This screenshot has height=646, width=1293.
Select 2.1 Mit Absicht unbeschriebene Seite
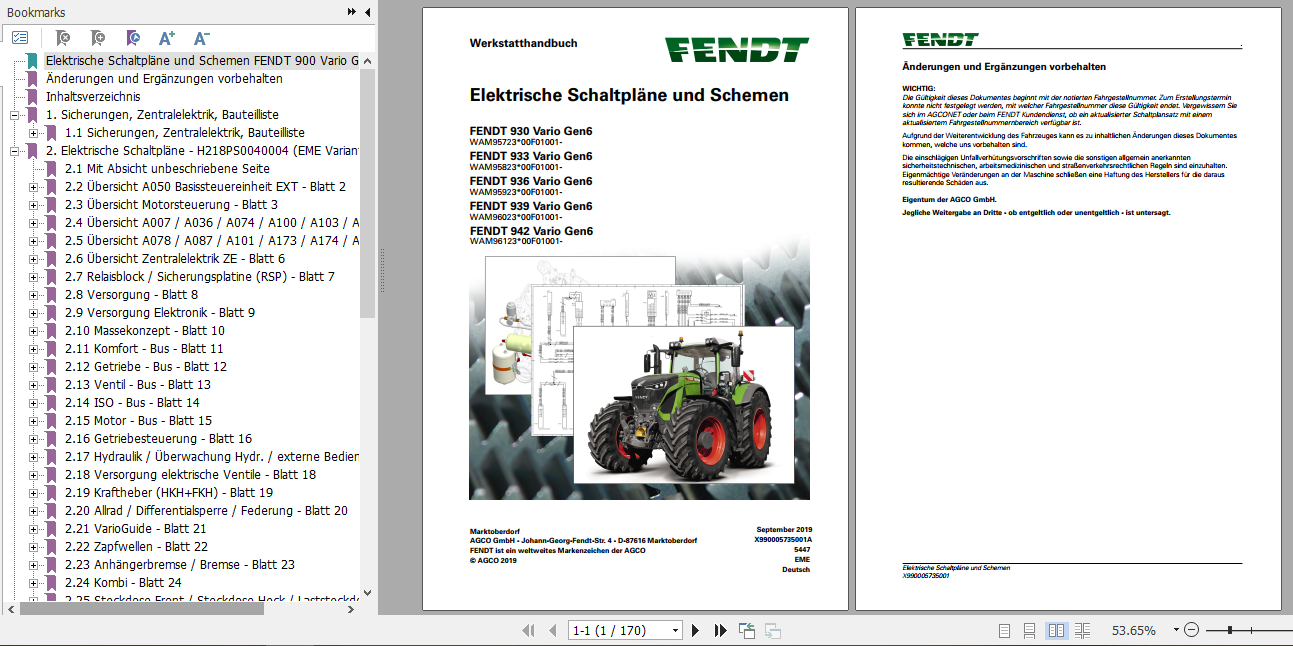point(167,169)
